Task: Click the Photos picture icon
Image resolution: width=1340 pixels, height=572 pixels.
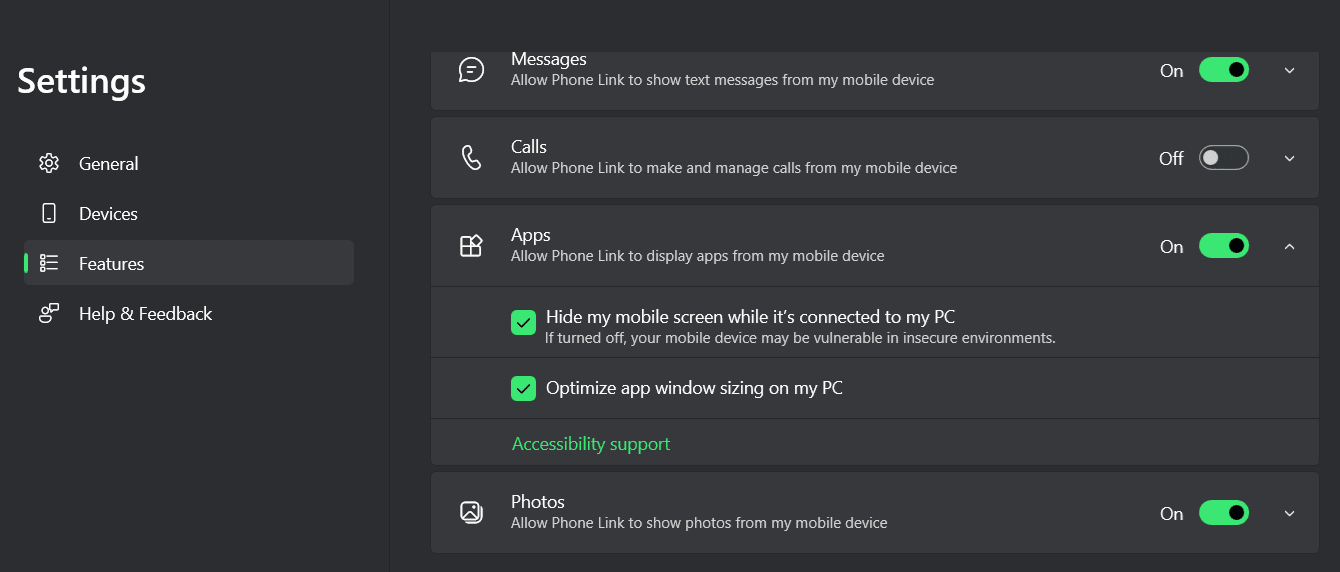Action: 471,513
